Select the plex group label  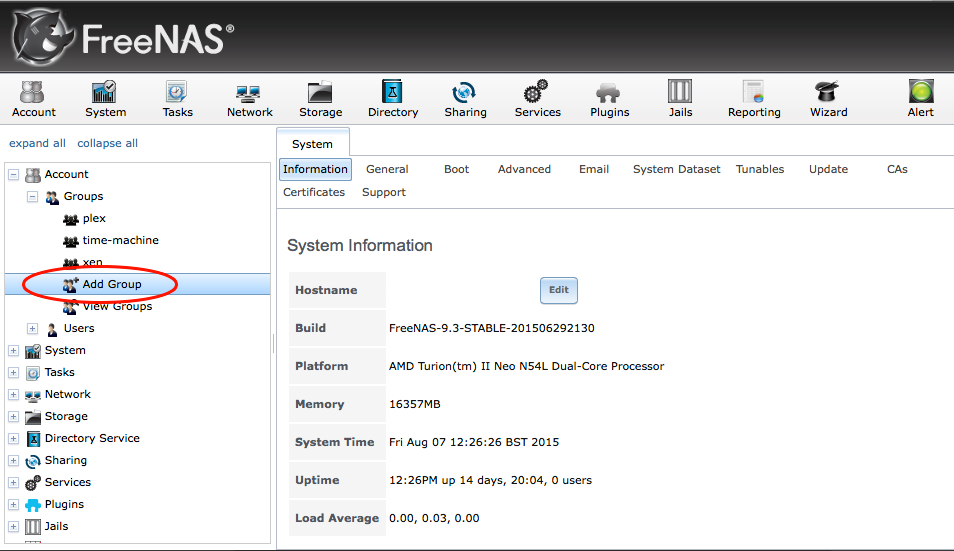click(94, 218)
